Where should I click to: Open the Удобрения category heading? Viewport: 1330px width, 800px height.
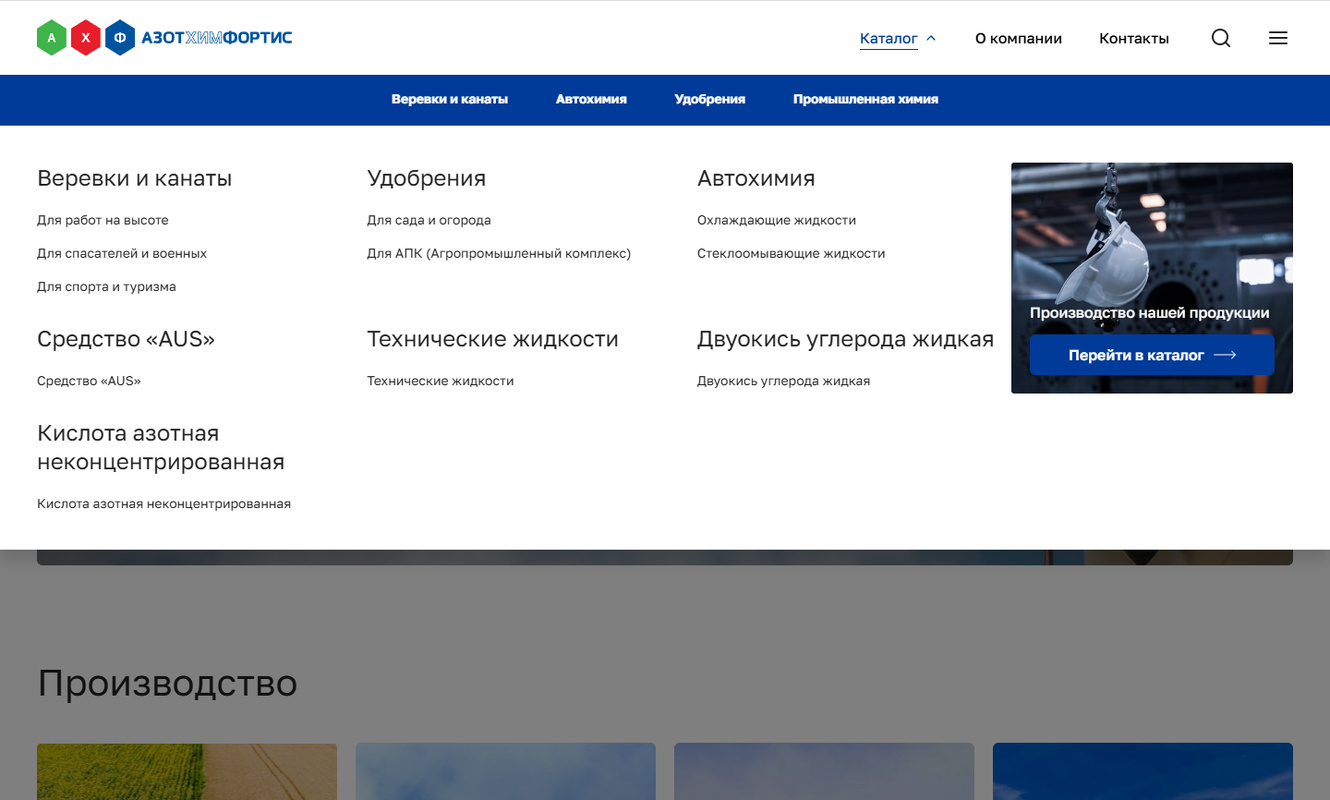point(426,178)
